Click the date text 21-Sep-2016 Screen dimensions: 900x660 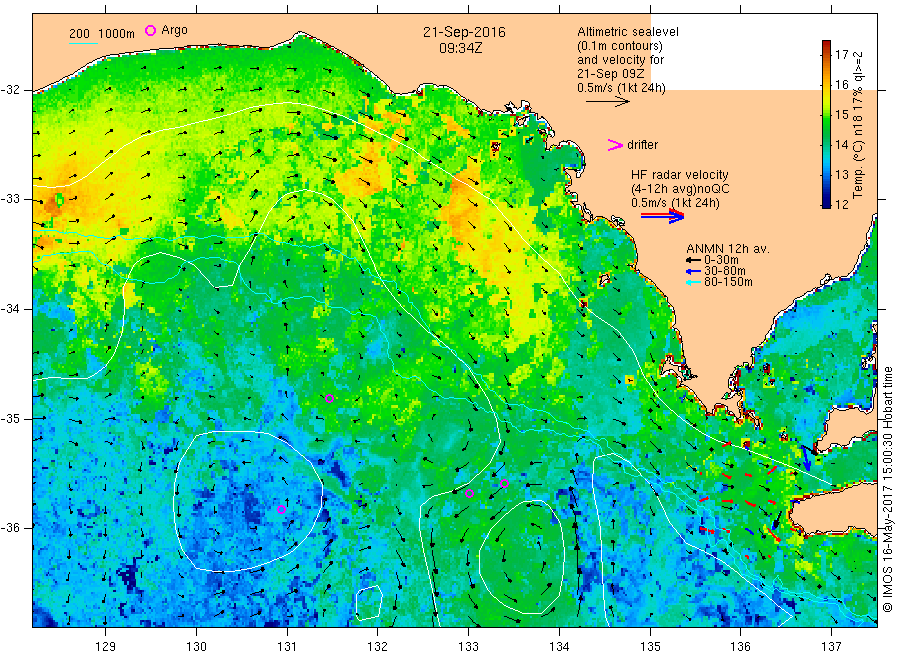[464, 32]
